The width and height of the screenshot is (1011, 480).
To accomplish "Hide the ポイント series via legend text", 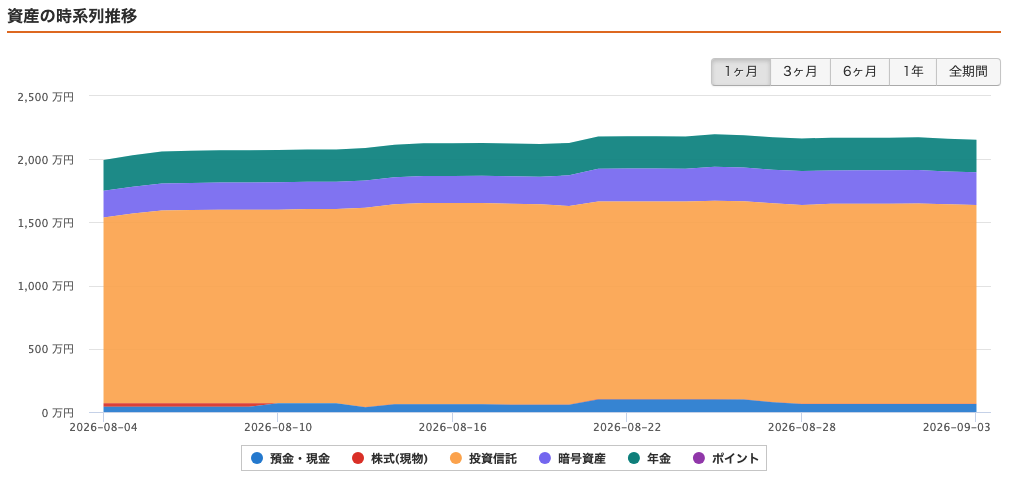I will click(x=735, y=459).
